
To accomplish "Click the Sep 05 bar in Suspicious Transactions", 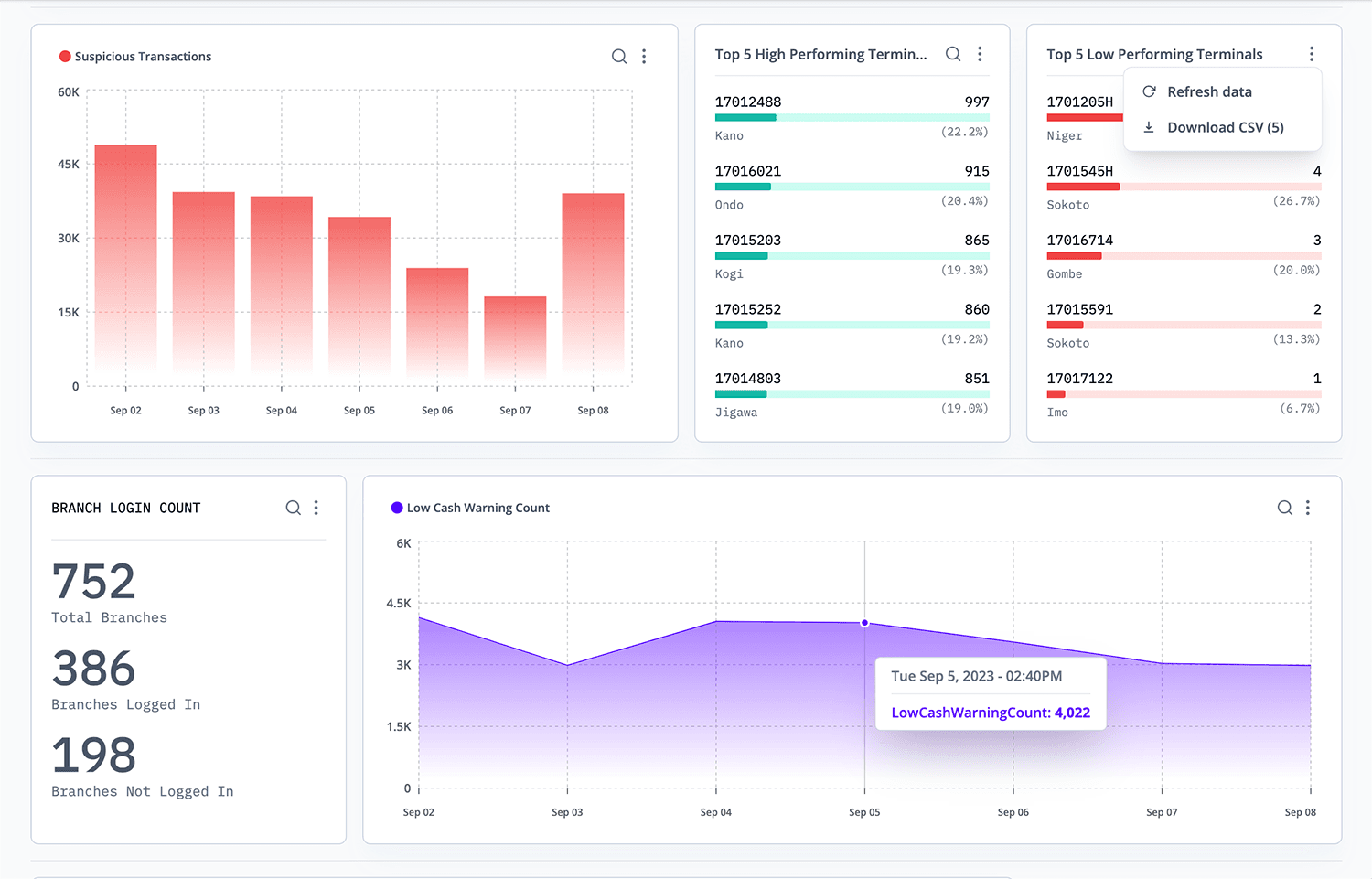I will (x=359, y=302).
